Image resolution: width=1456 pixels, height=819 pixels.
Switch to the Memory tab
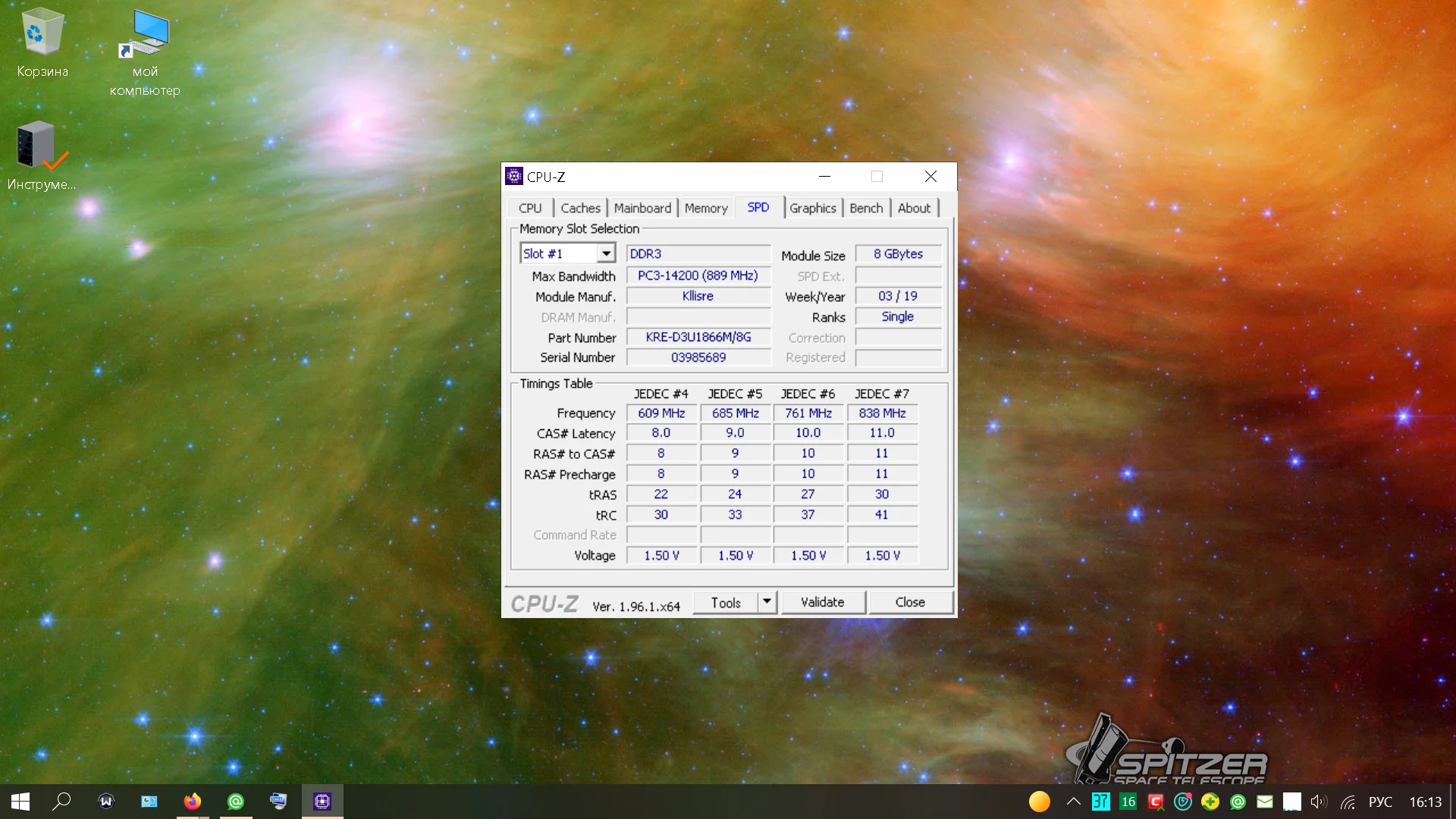pyautogui.click(x=705, y=208)
